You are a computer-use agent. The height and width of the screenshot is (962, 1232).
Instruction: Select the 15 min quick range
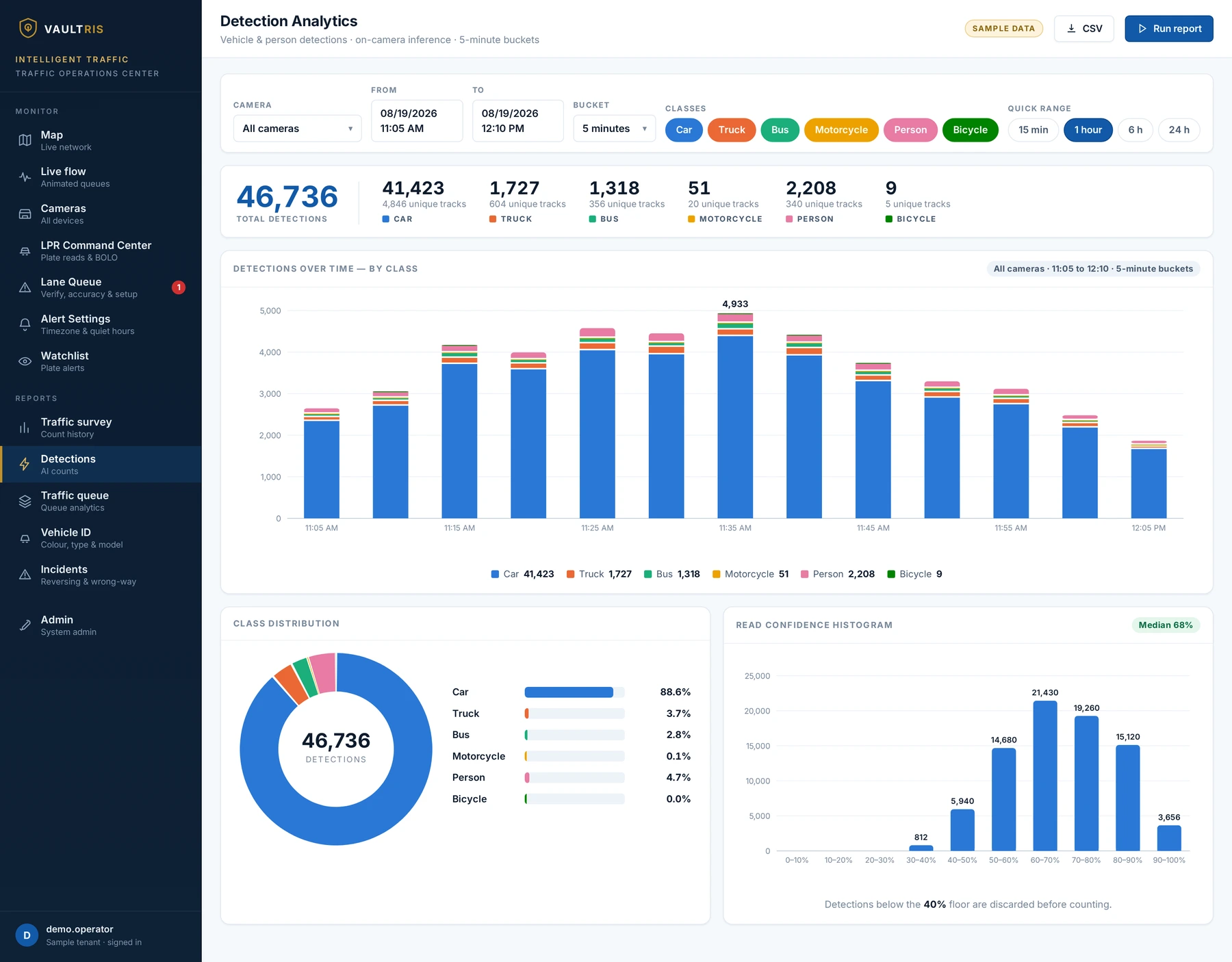pyautogui.click(x=1033, y=130)
